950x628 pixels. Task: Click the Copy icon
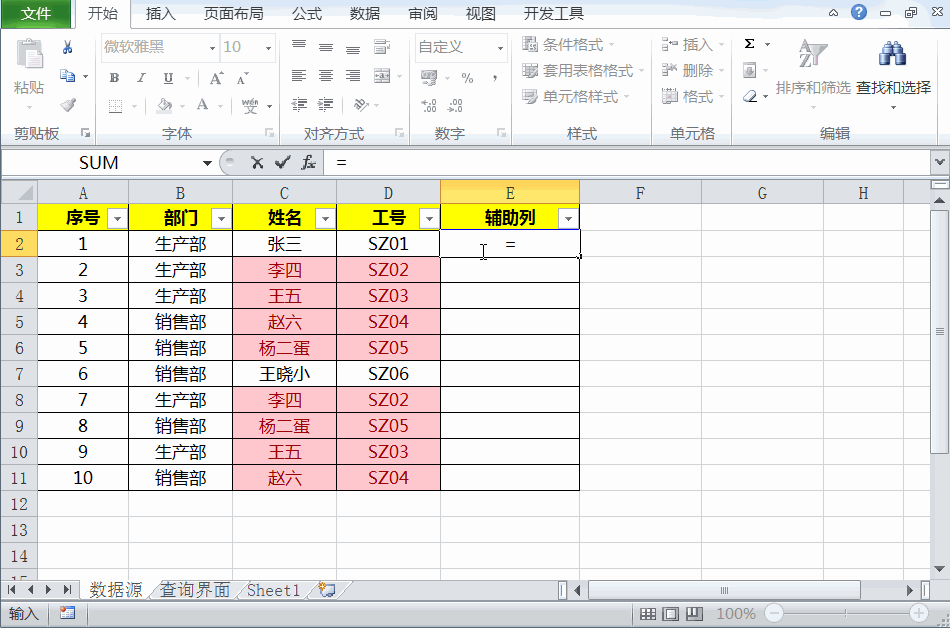tap(67, 76)
